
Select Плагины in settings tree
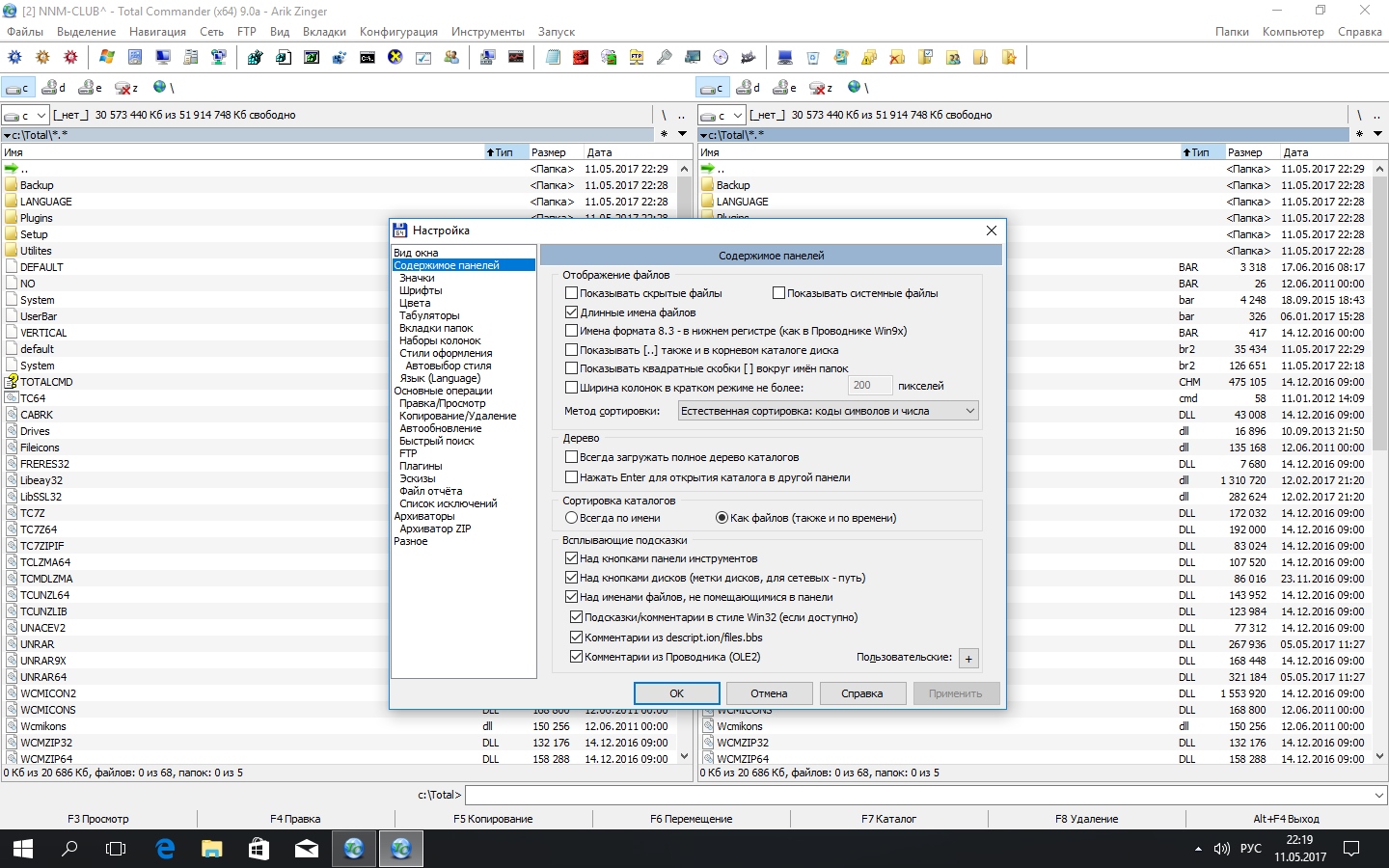pos(421,466)
